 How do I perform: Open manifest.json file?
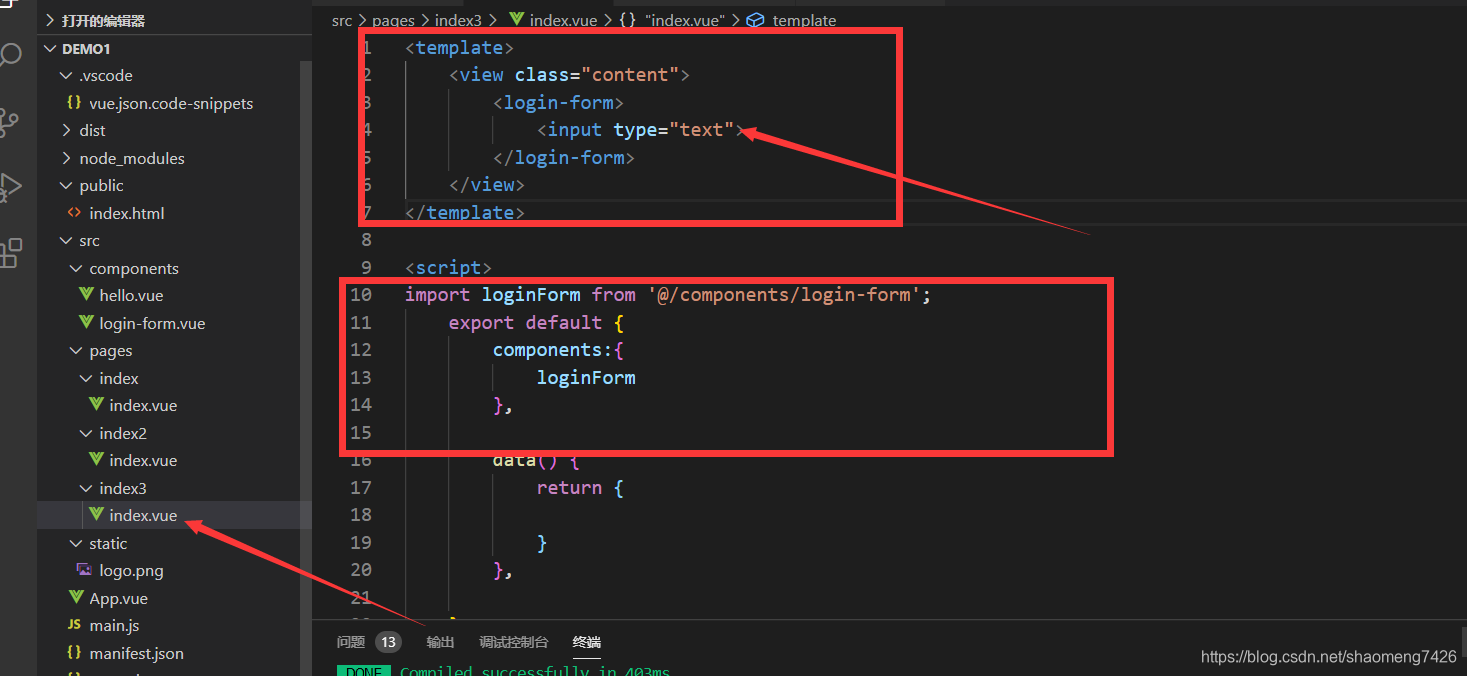point(136,653)
